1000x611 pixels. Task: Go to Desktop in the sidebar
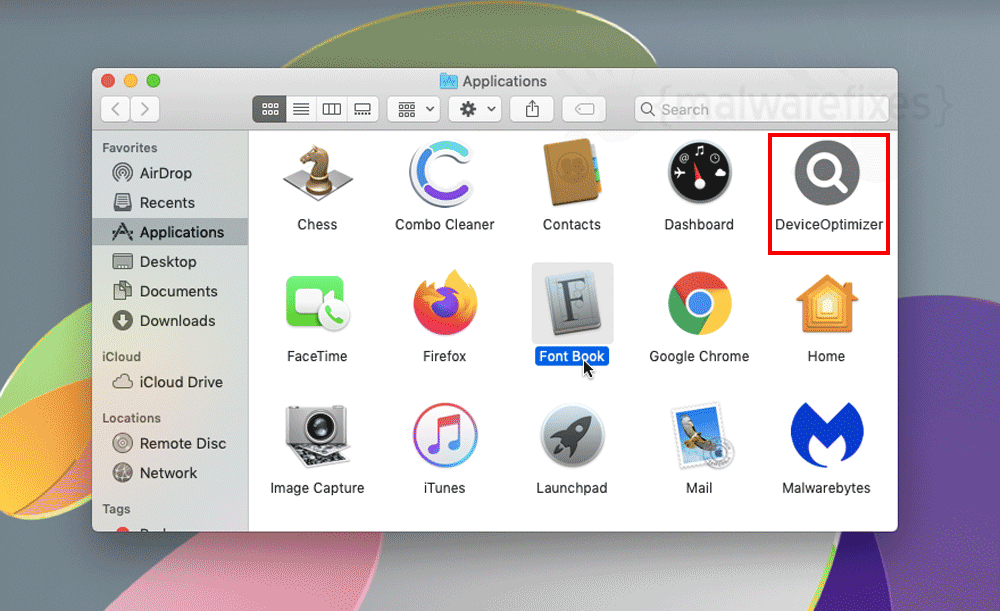pos(170,261)
